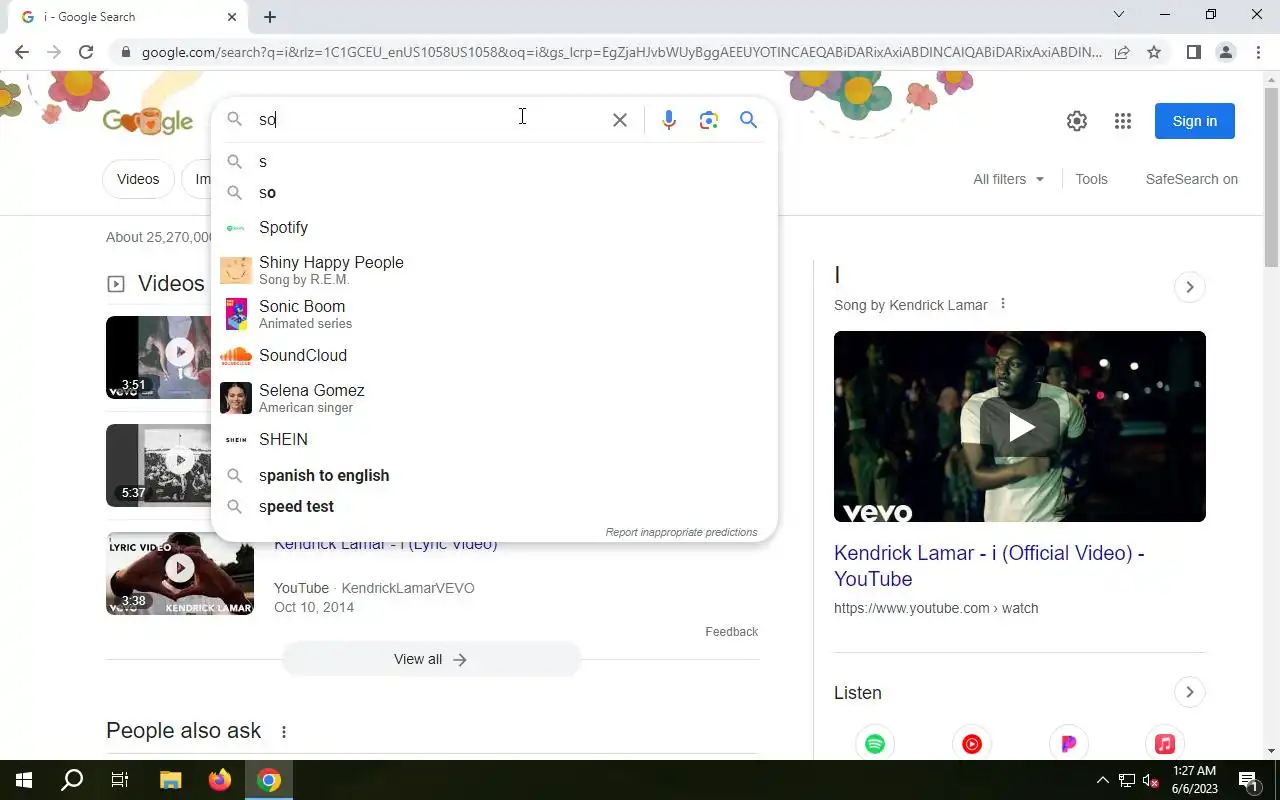Click View all videos button

tap(431, 660)
